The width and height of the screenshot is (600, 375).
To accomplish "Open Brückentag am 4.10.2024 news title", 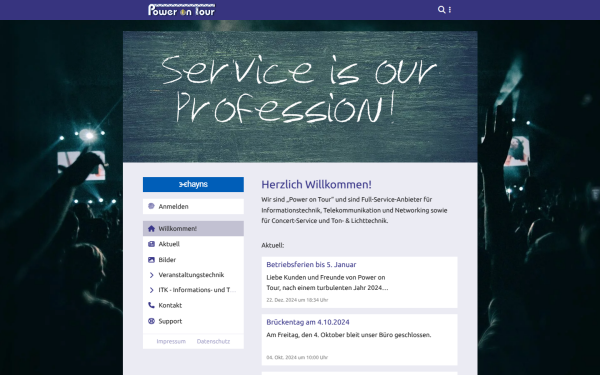I will click(x=308, y=322).
